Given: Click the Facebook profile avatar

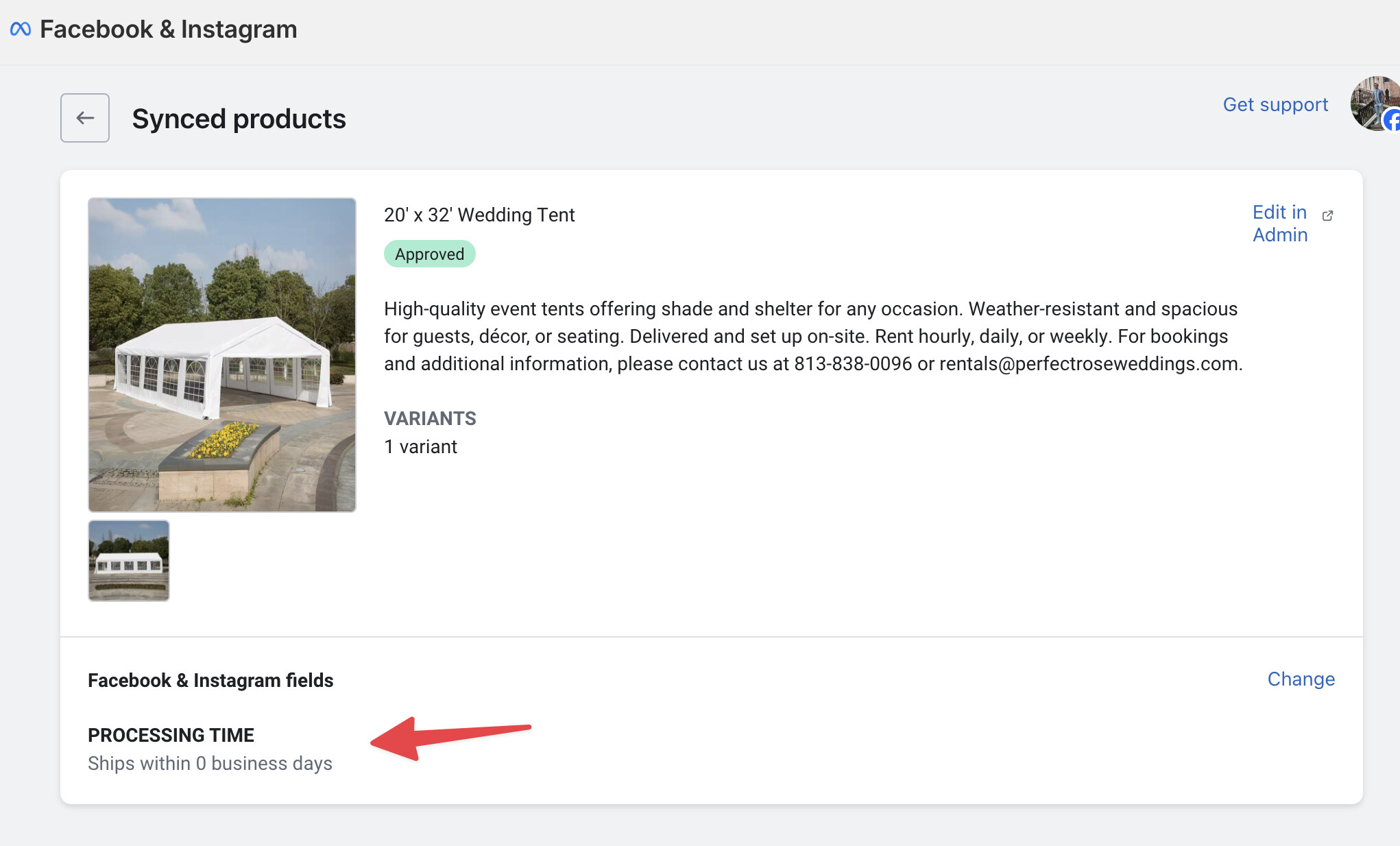Looking at the screenshot, I should click(x=1375, y=104).
